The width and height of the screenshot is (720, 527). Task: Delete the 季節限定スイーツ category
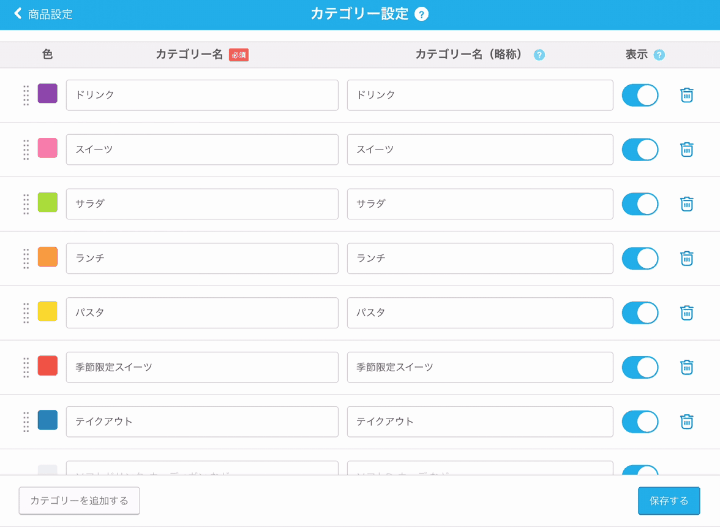click(x=686, y=367)
